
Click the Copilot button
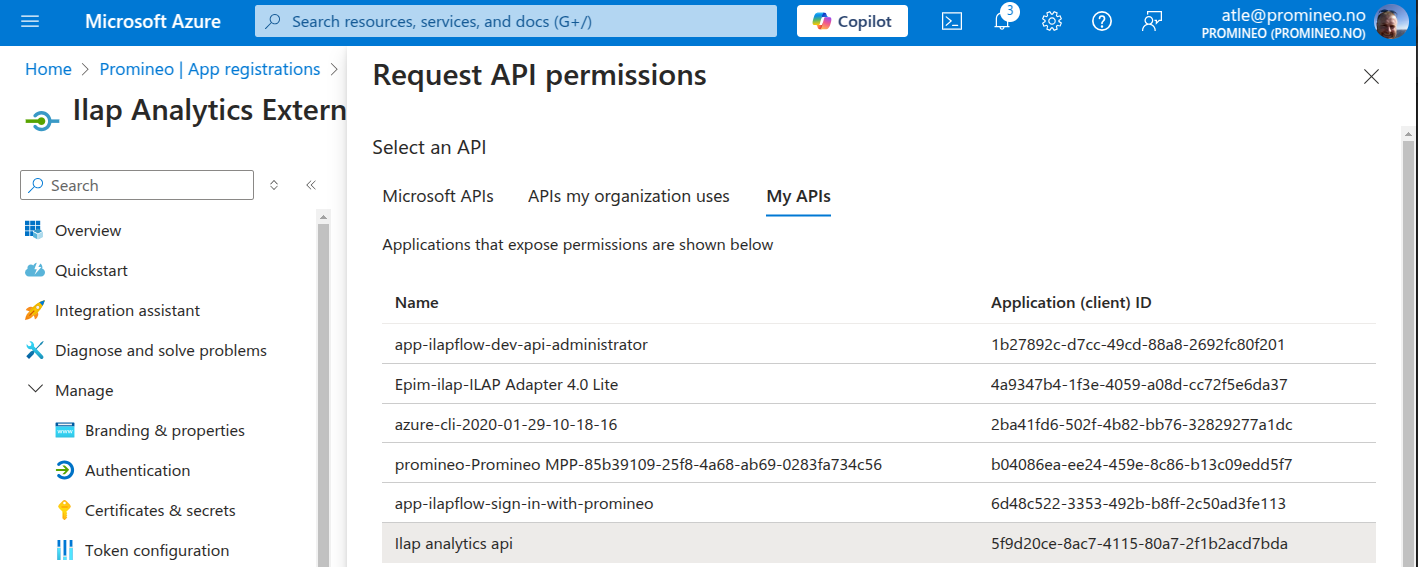(852, 21)
